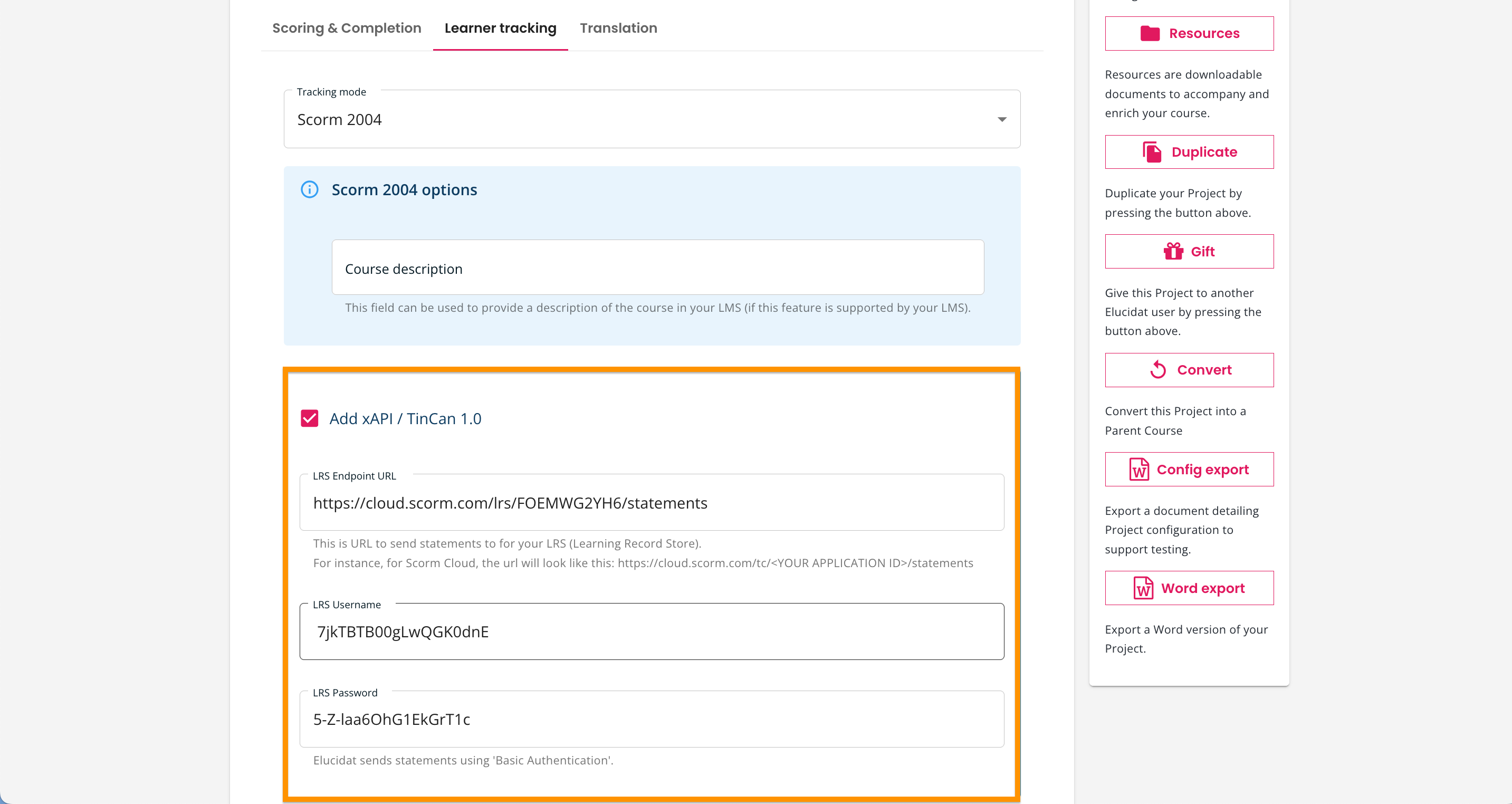Click the Scorm 2004 options info icon
1512x804 pixels.
click(x=309, y=189)
